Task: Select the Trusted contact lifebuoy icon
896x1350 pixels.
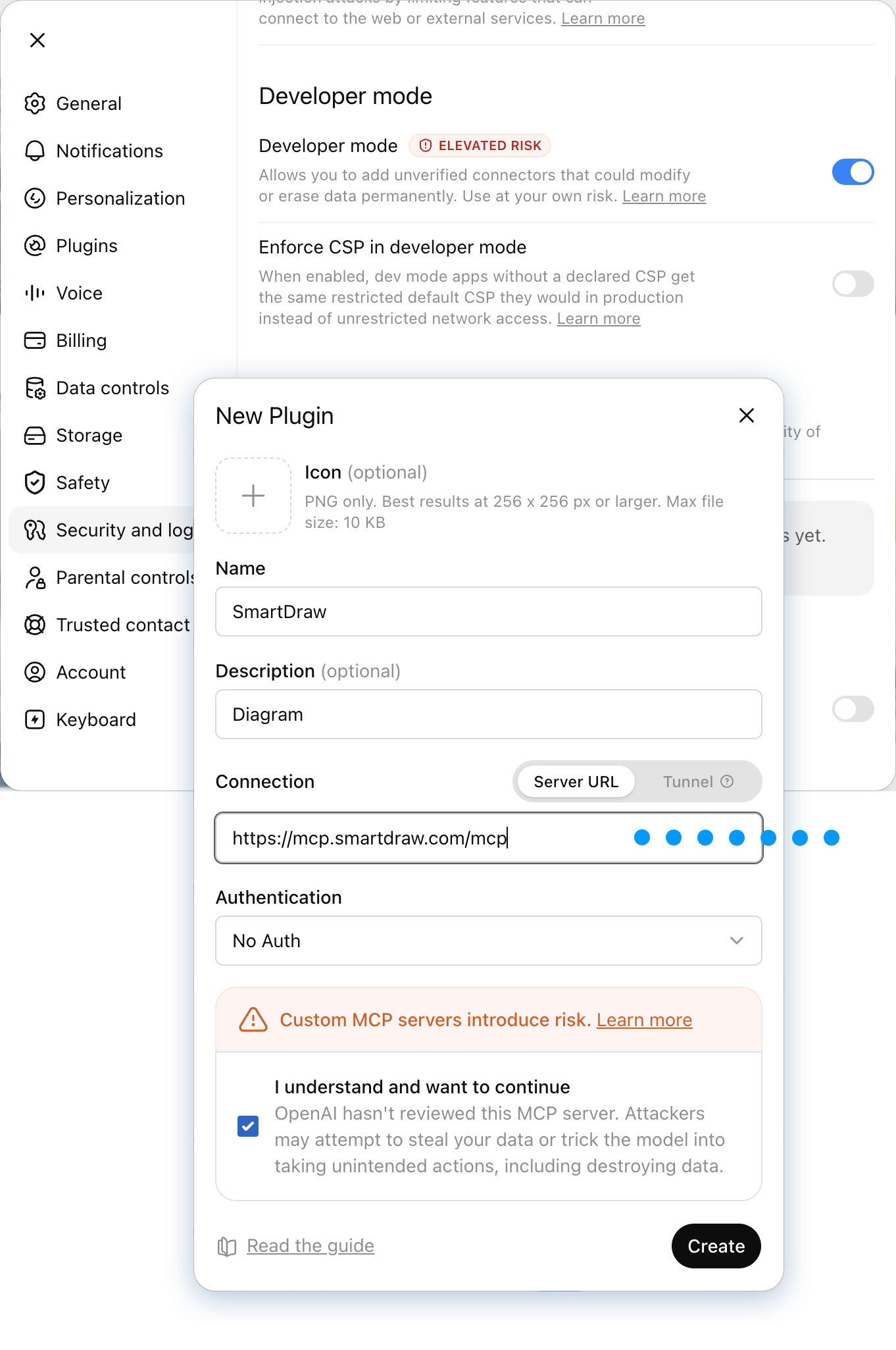Action: (x=35, y=625)
